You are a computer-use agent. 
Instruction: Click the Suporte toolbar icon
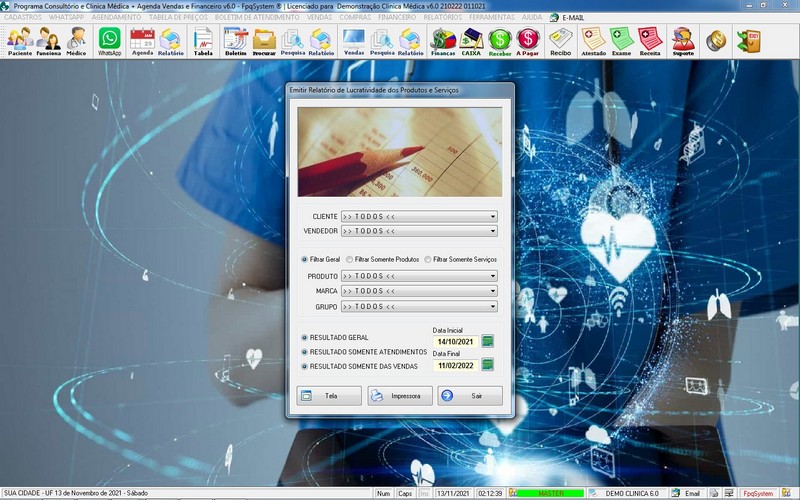[683, 40]
